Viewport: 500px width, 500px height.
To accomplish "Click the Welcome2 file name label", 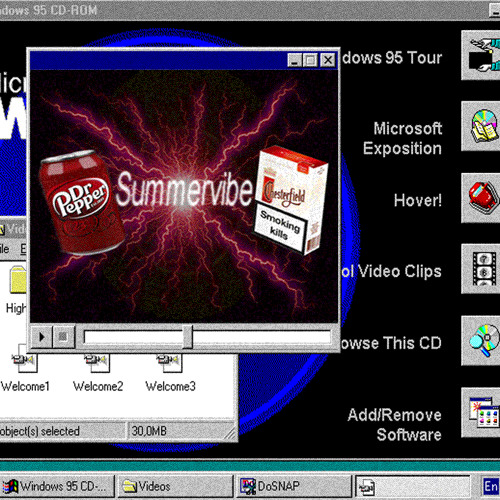I will 98,386.
